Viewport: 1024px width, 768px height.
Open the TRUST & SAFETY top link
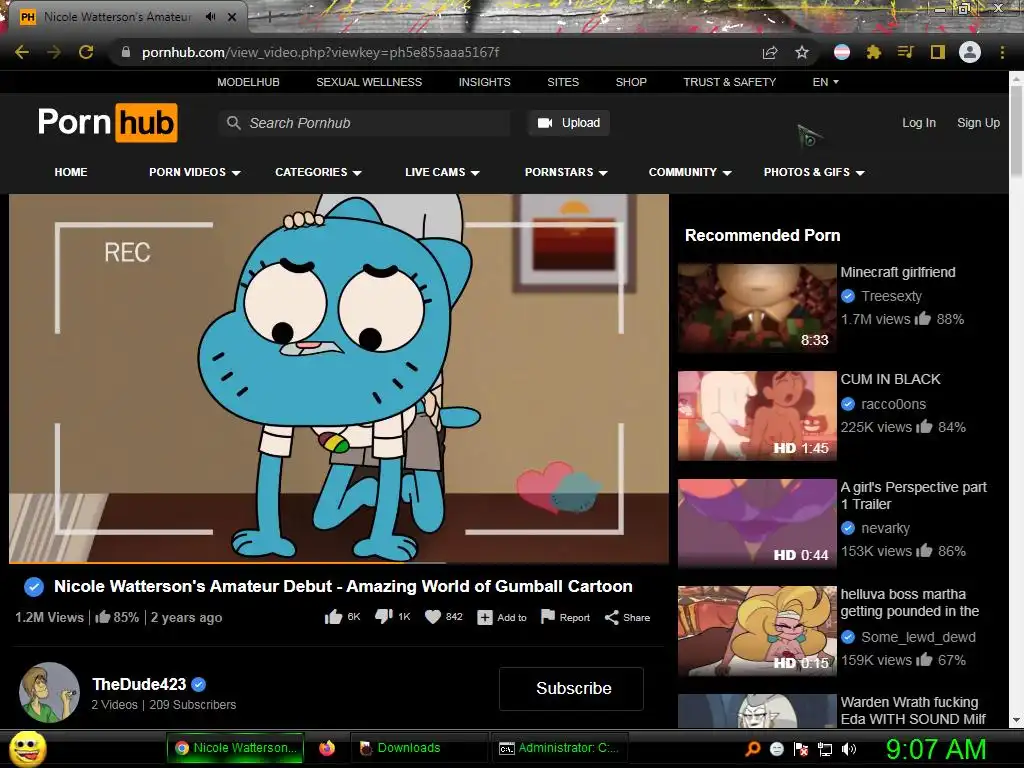pyautogui.click(x=729, y=82)
